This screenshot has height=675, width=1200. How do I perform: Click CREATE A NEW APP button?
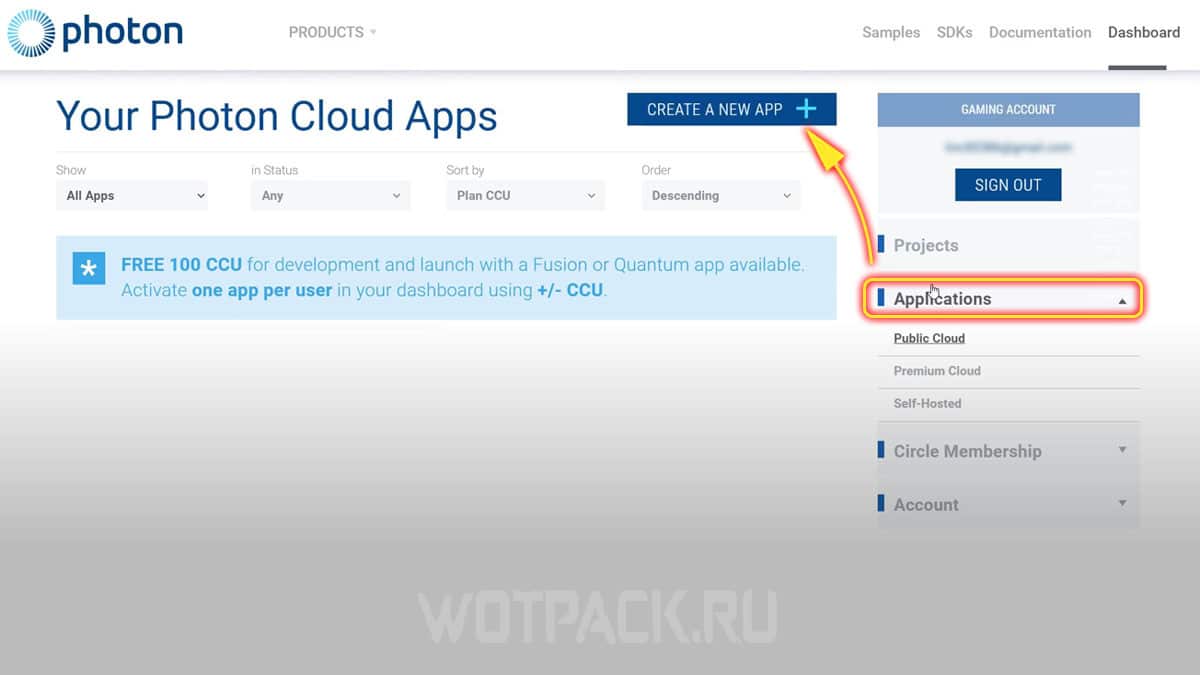pyautogui.click(x=732, y=109)
